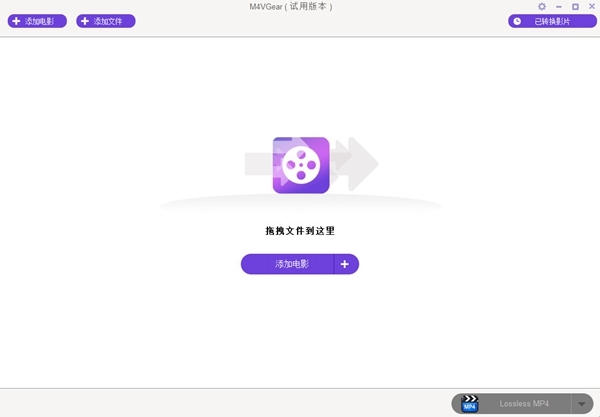Click the 添加文件 toolbar button
The width and height of the screenshot is (600, 417).
coord(106,21)
